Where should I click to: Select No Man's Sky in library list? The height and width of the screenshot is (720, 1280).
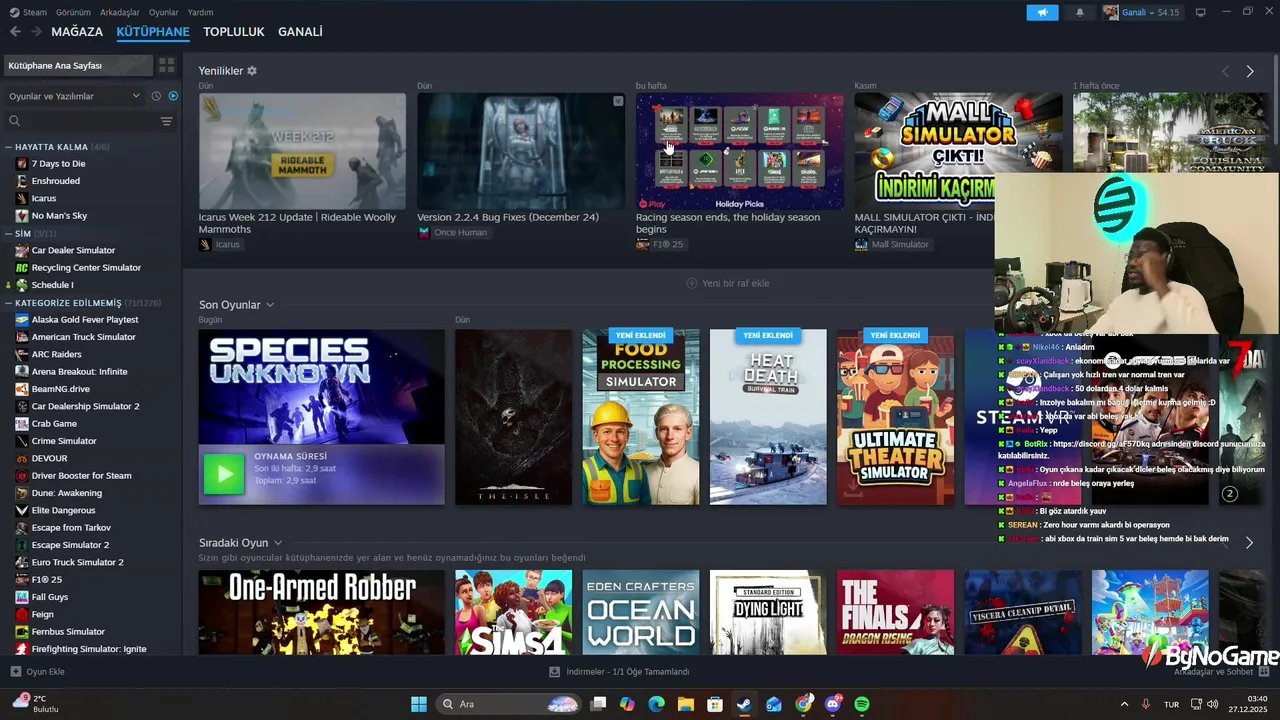point(59,216)
